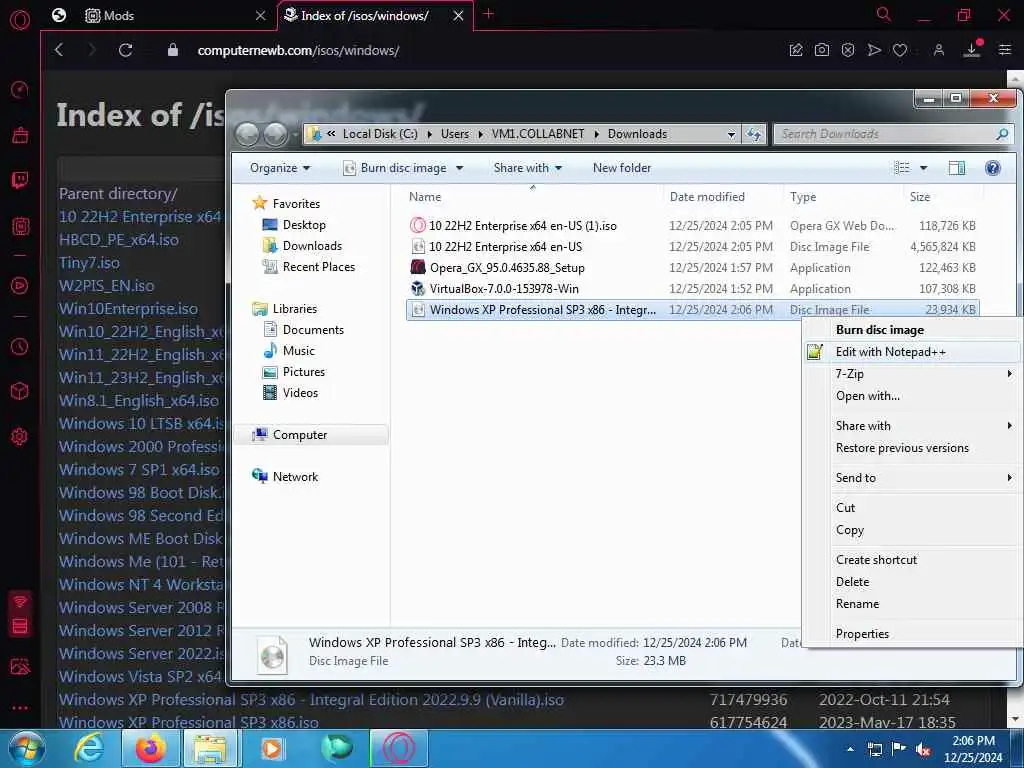
Task: Choose Rename in the context menu
Action: tap(912, 604)
